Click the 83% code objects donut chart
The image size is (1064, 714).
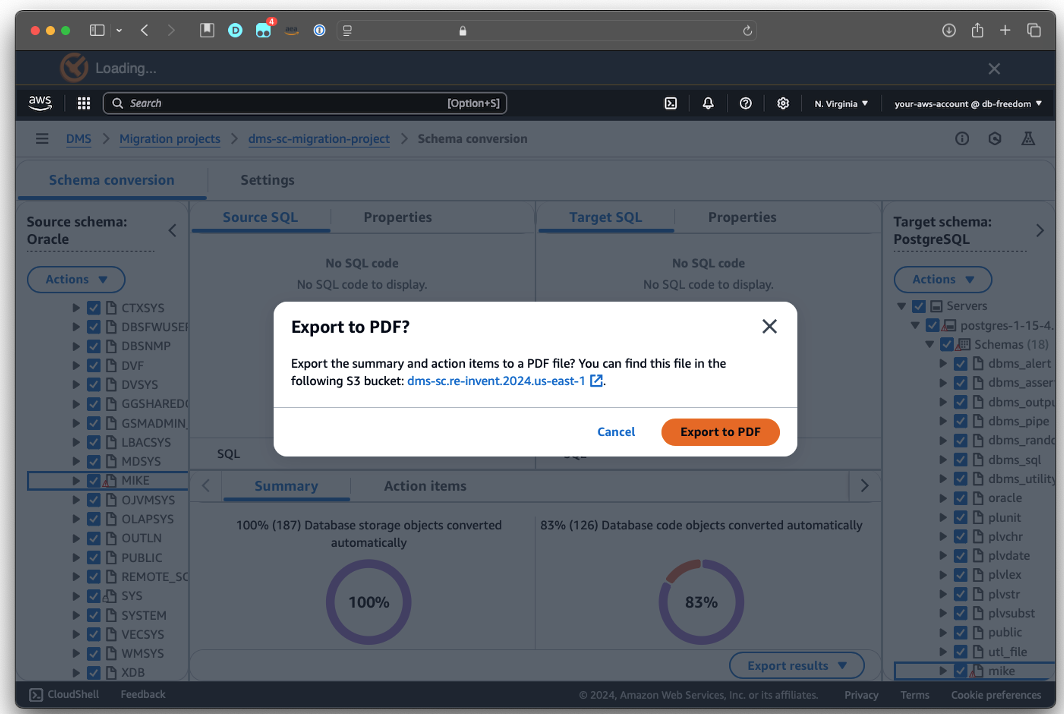click(x=701, y=602)
